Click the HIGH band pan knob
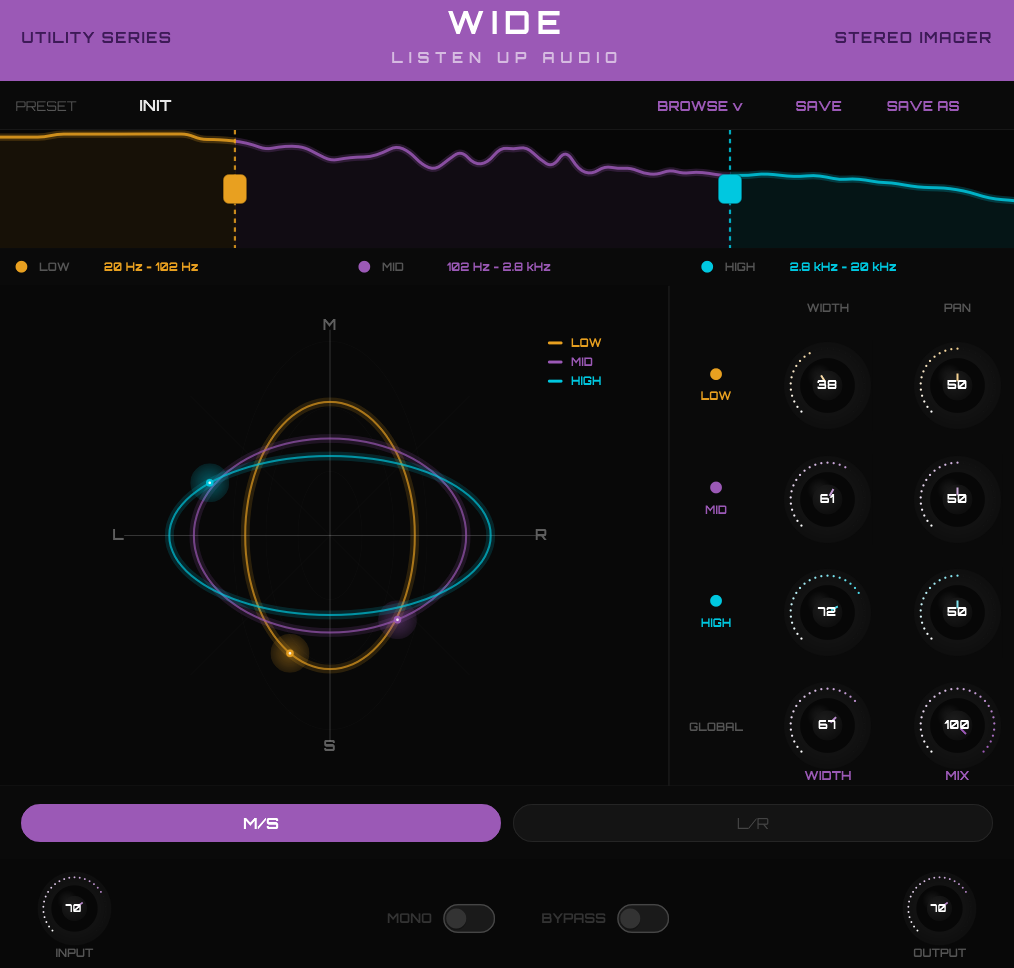The image size is (1014, 968). coord(957,612)
